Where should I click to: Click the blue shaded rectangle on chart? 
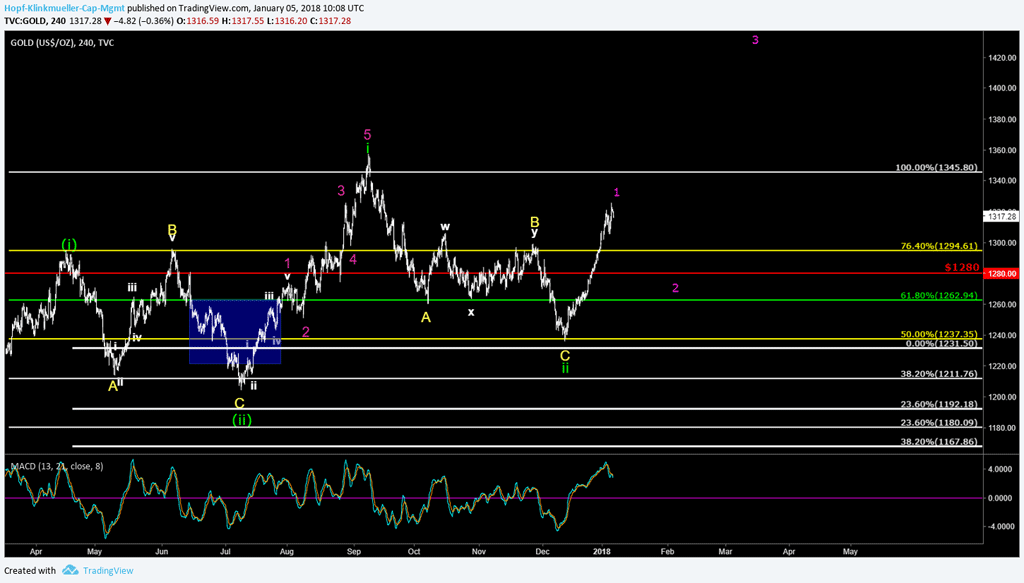[235, 331]
